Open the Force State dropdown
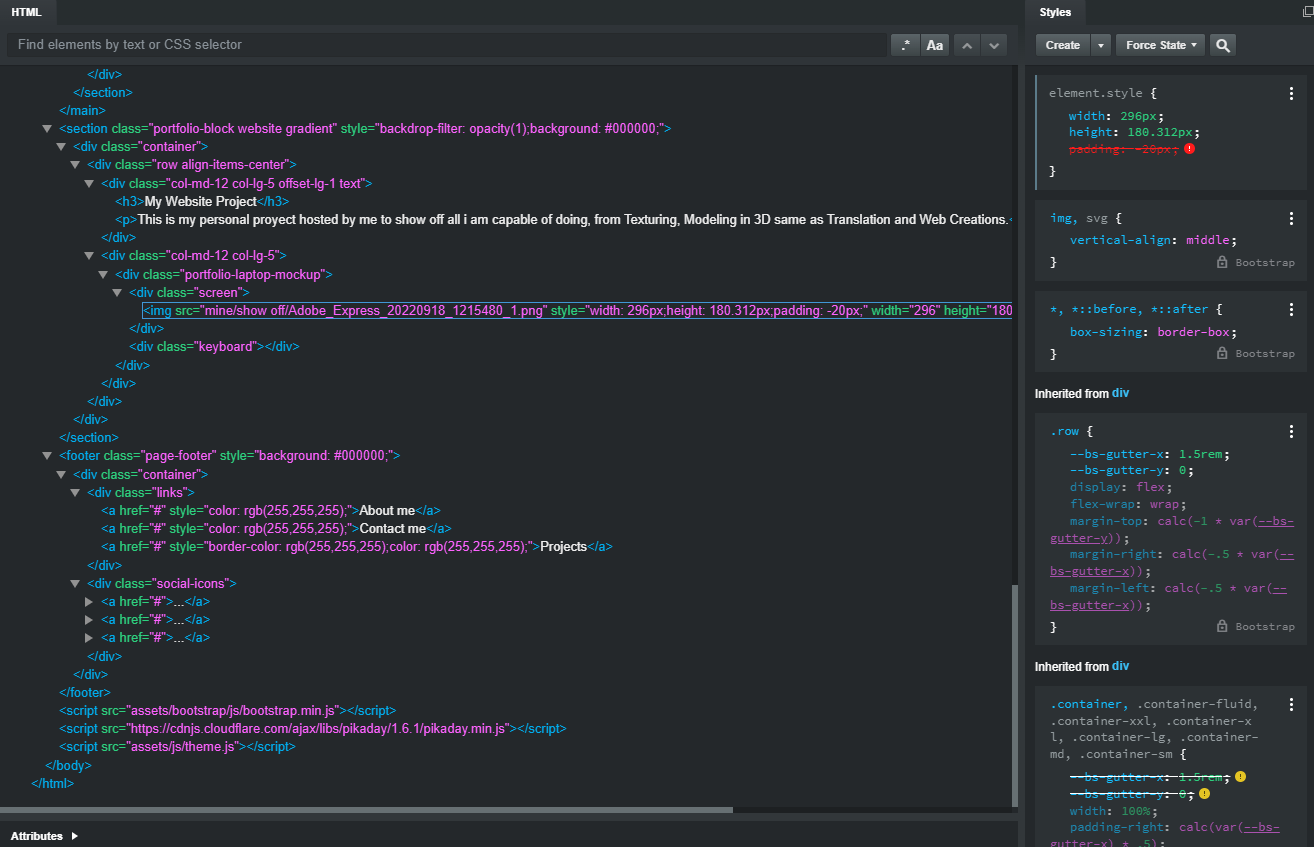 1161,45
